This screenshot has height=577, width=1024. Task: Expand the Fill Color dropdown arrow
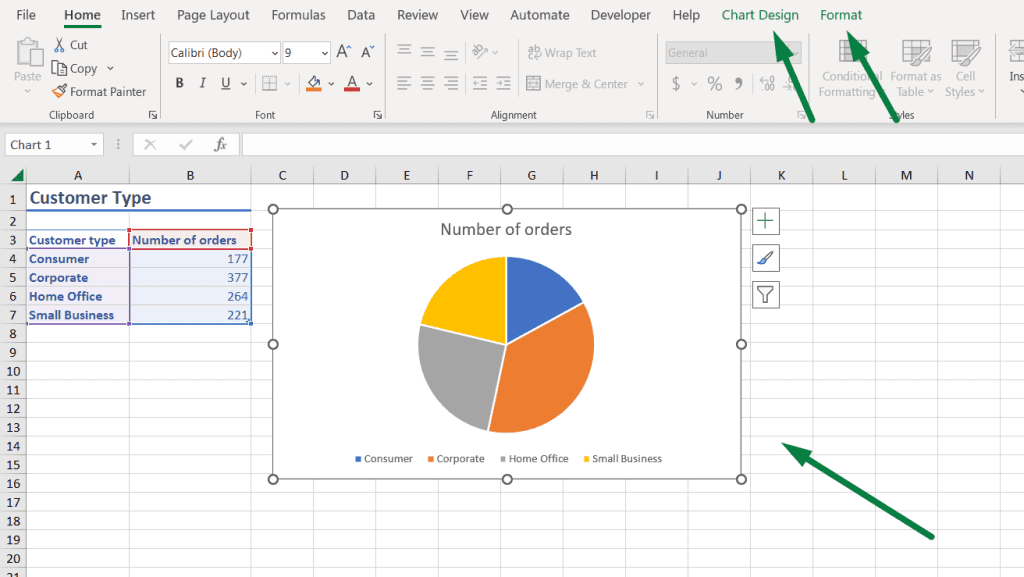pos(330,84)
